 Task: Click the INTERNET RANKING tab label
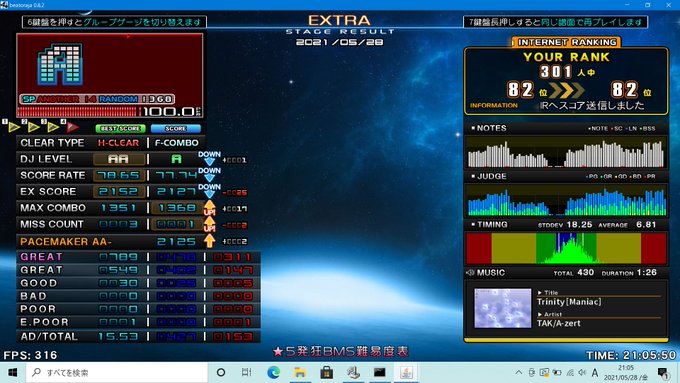coord(567,42)
